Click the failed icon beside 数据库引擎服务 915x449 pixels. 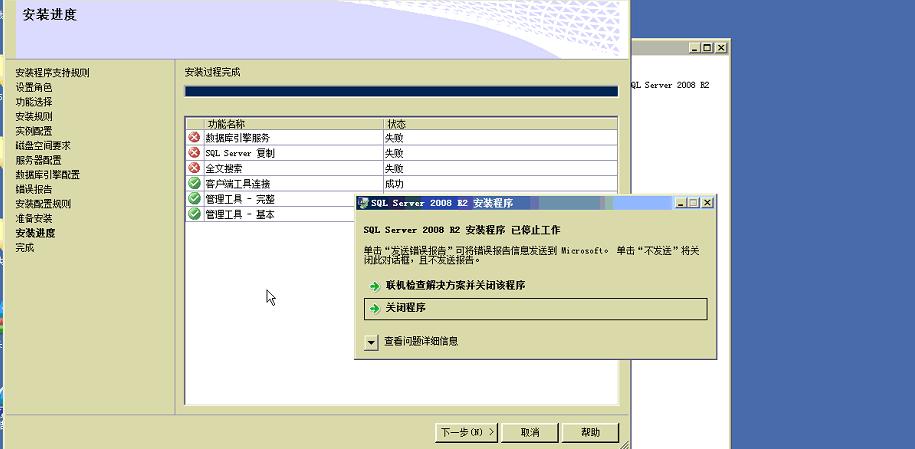pyautogui.click(x=194, y=137)
